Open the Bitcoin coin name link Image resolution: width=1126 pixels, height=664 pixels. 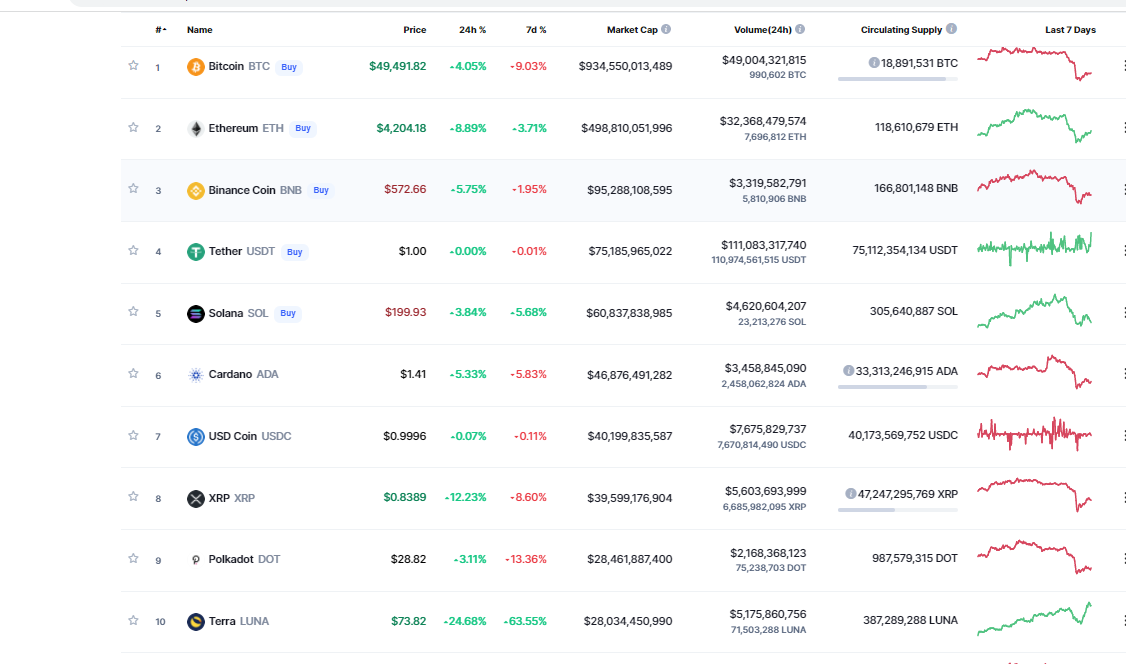[x=226, y=66]
